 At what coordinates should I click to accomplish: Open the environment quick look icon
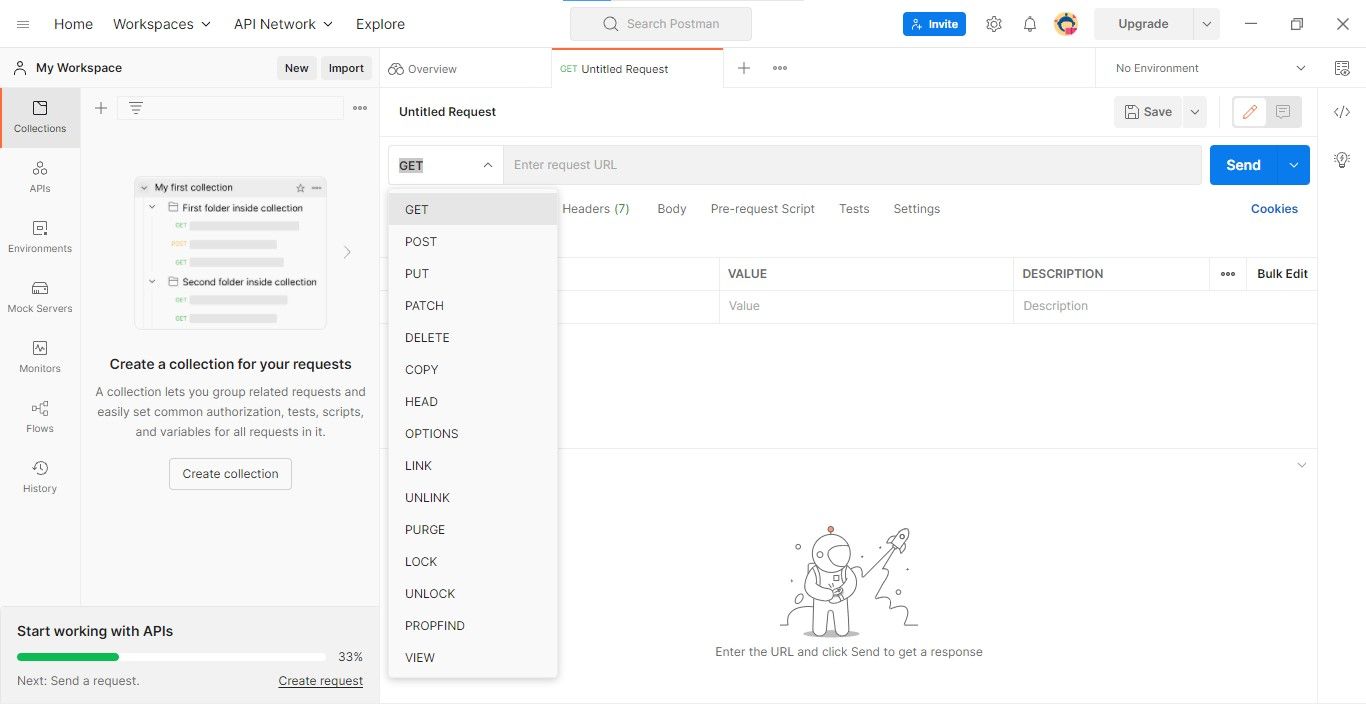[1342, 68]
